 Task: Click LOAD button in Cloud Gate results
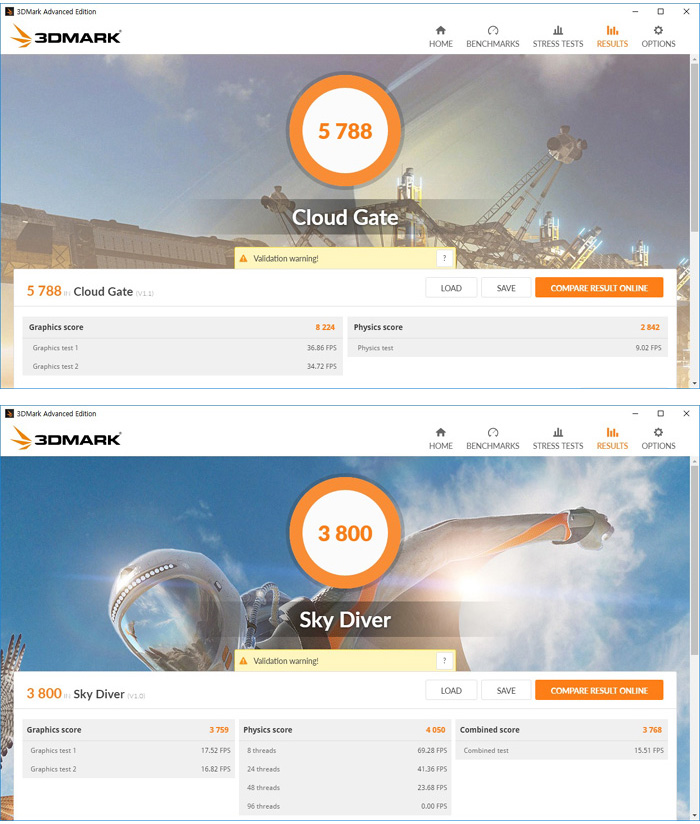pyautogui.click(x=451, y=288)
